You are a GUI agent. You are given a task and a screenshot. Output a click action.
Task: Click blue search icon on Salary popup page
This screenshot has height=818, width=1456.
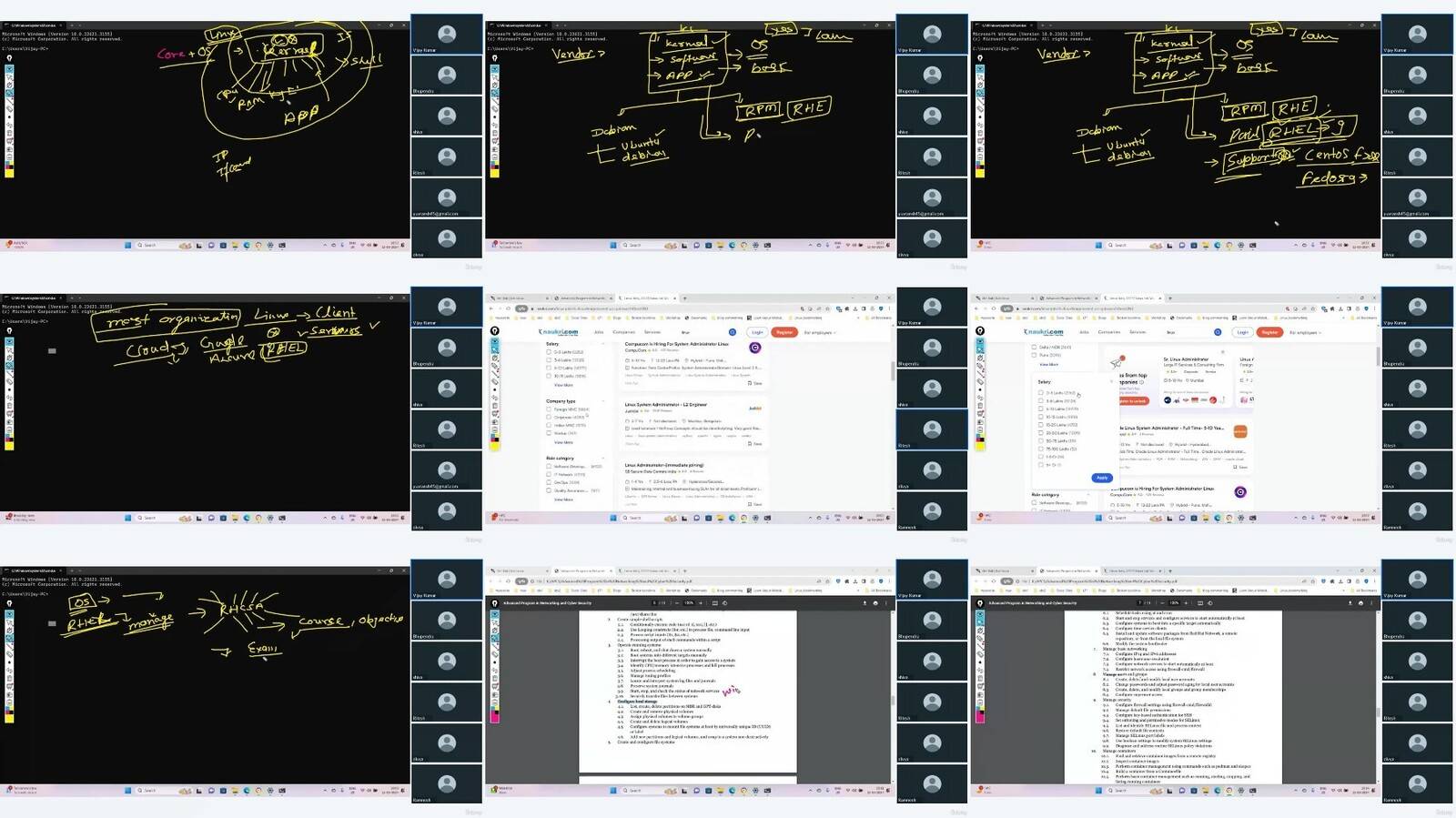coord(1218,332)
